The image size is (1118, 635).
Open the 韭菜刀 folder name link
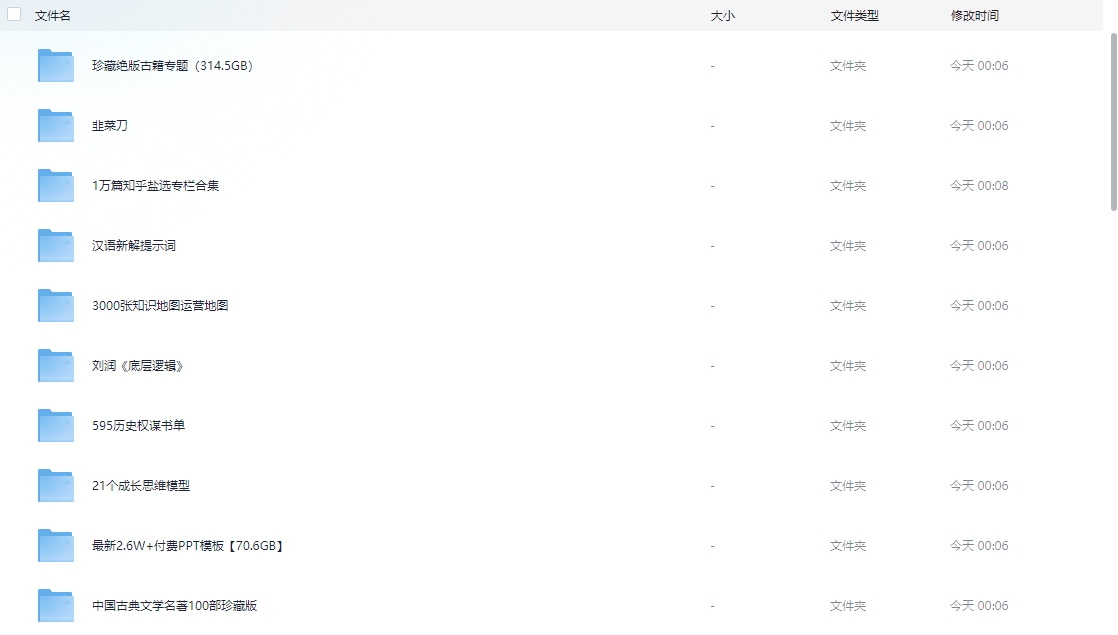click(110, 126)
